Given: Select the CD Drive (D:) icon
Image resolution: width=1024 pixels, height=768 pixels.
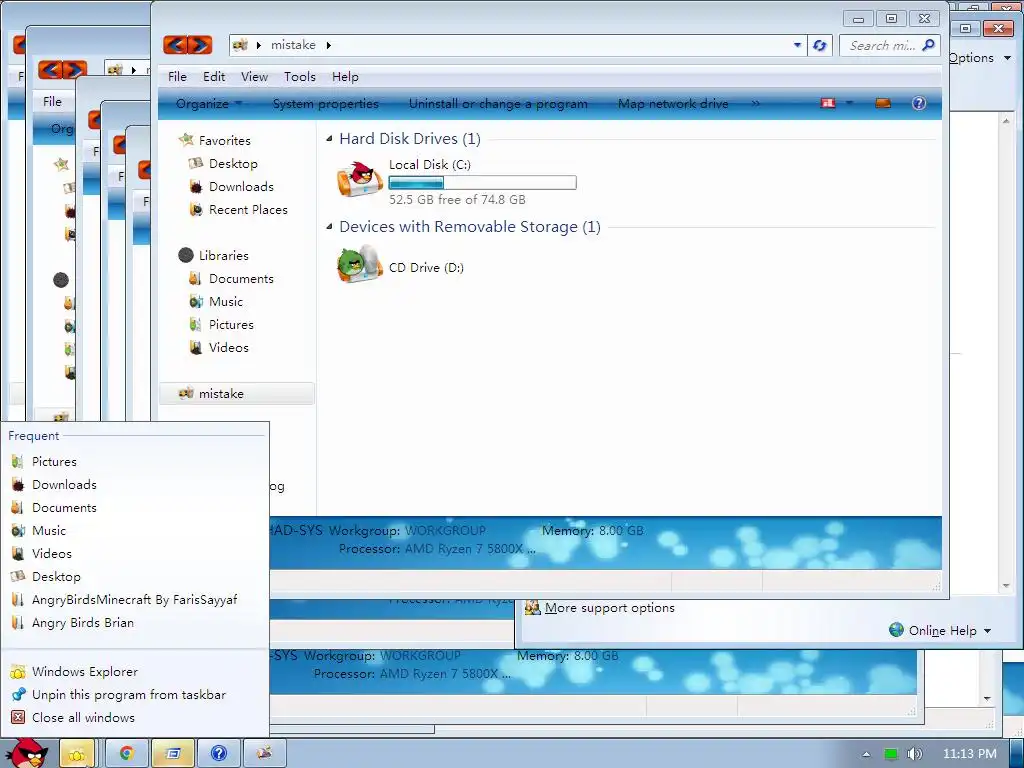Looking at the screenshot, I should pos(359,264).
